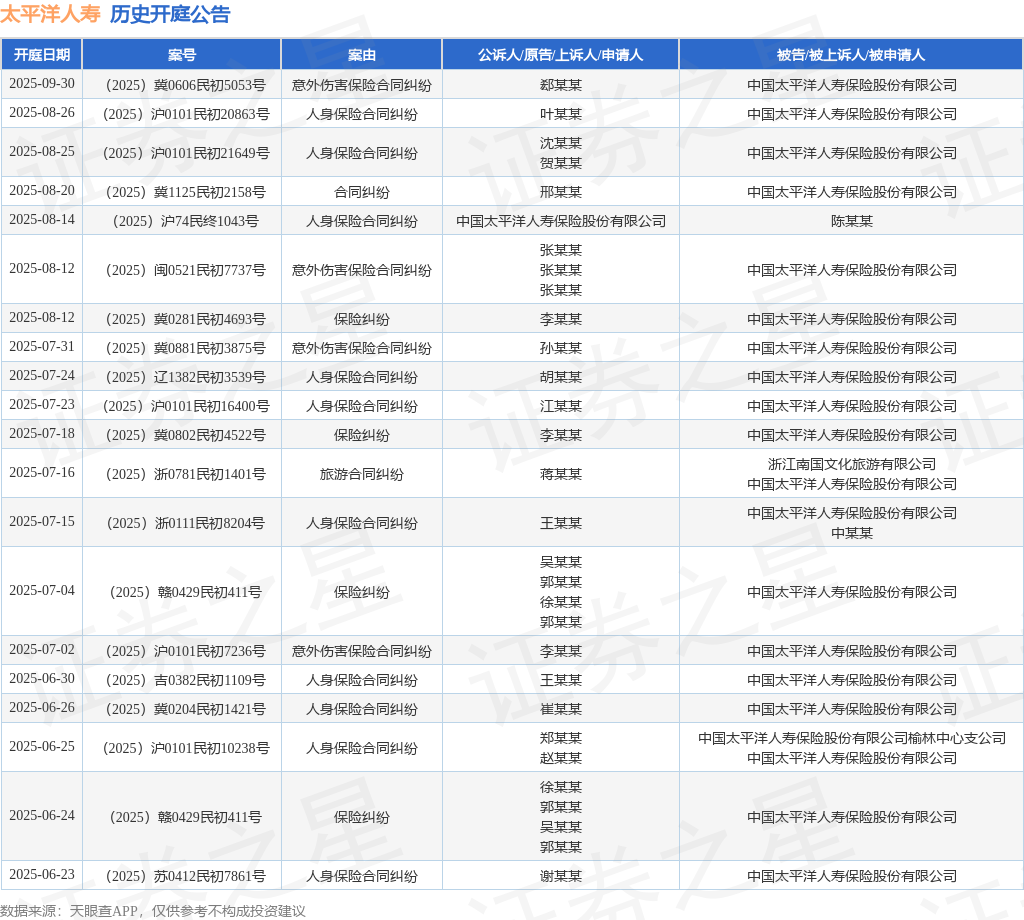Screen dimensions: 1024x920
Task: Select the 被告/被上诉人/被申请人 column header
Action: pos(851,55)
